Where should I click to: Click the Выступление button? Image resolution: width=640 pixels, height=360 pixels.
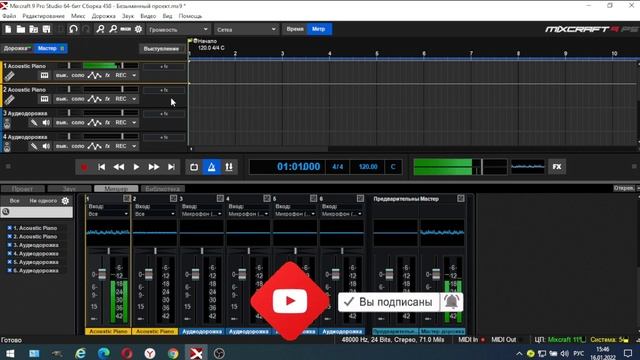pos(161,49)
